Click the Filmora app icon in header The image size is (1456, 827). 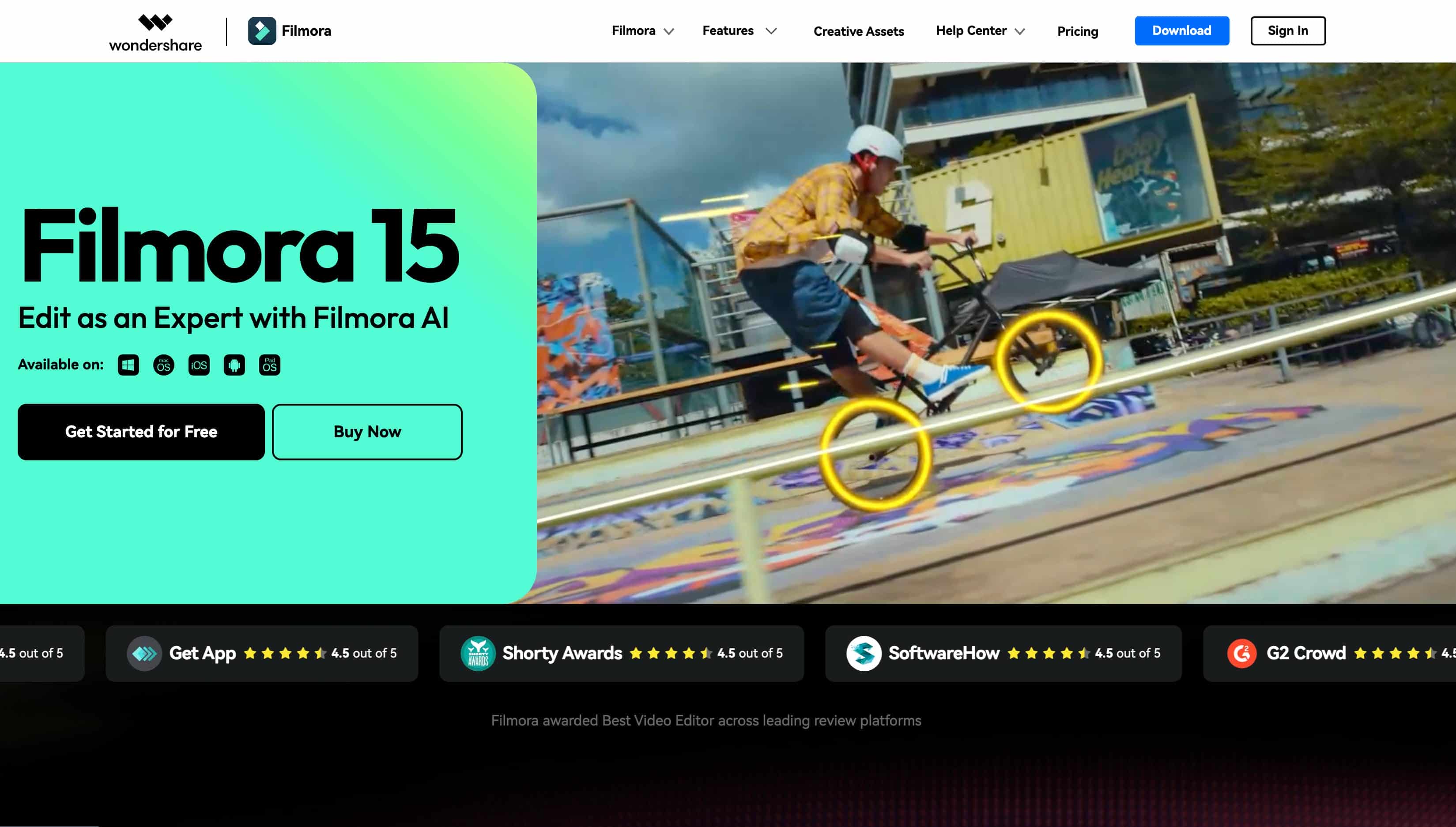pos(262,31)
